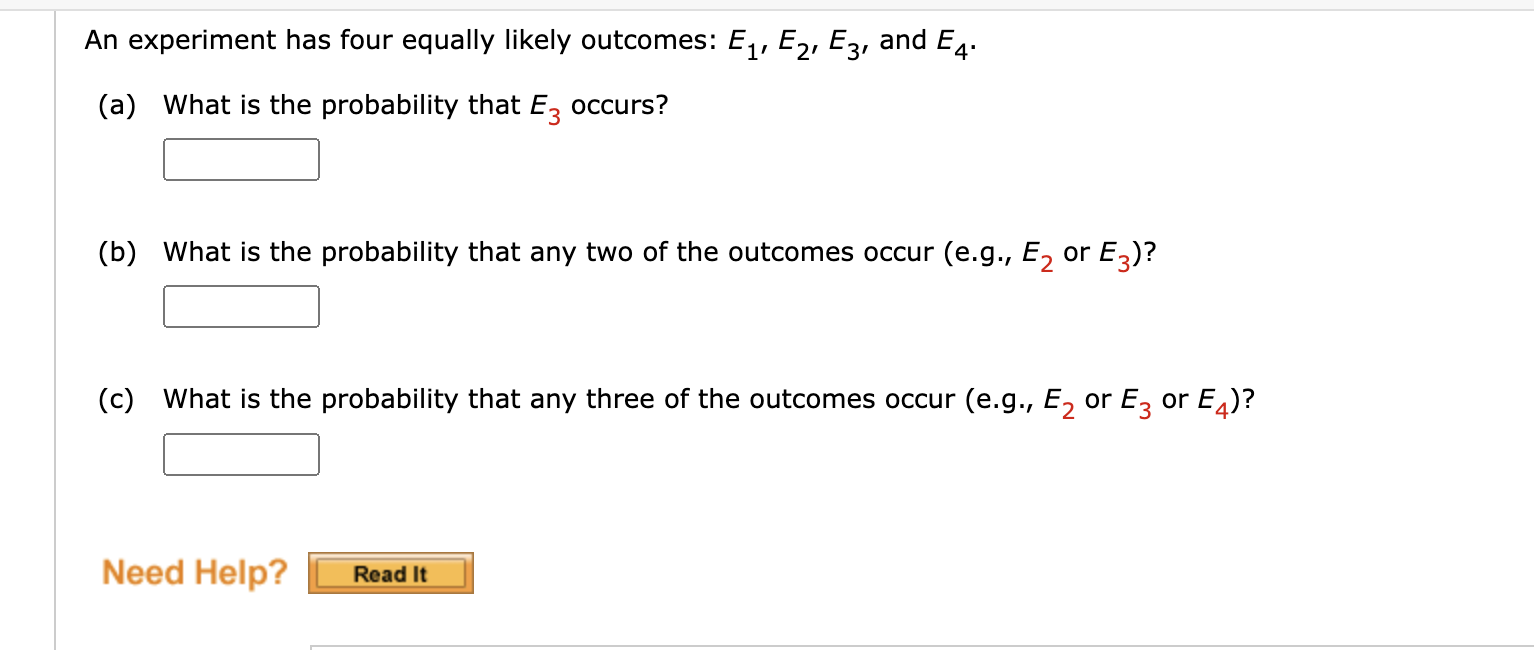The width and height of the screenshot is (1534, 650).
Task: Click the text entry box for two-outcome probability
Action: (240, 306)
